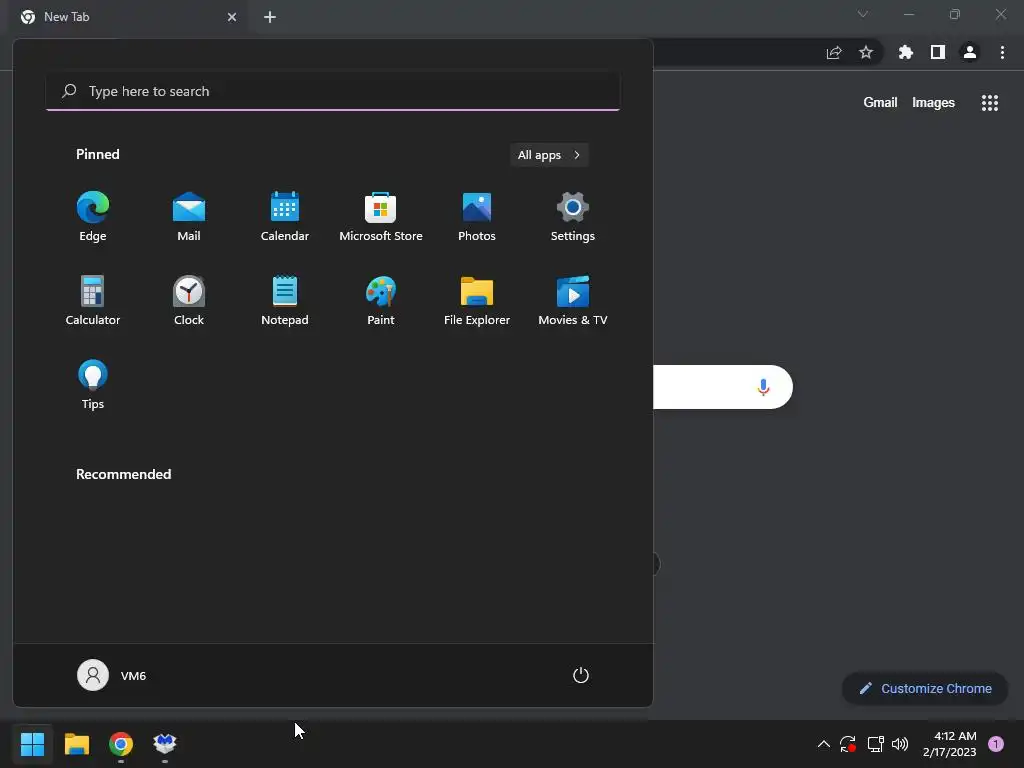The width and height of the screenshot is (1024, 768).
Task: Close the New Tab in Chrome
Action: click(232, 17)
